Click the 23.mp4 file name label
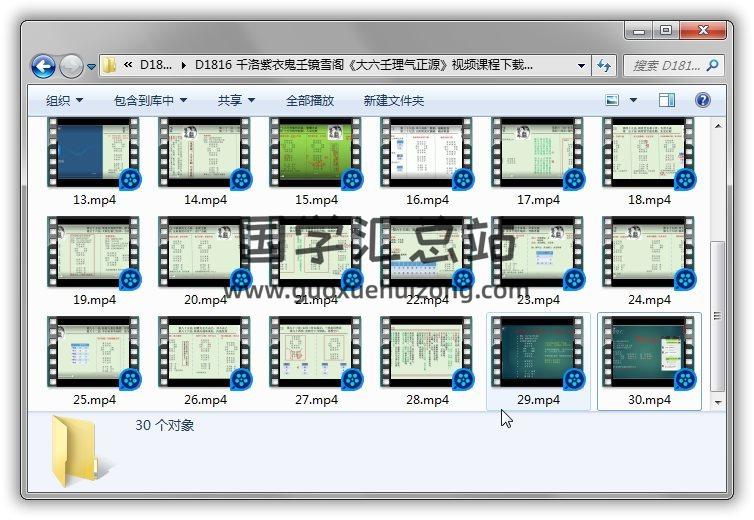Screen dimensions: 754x520 tap(539, 300)
